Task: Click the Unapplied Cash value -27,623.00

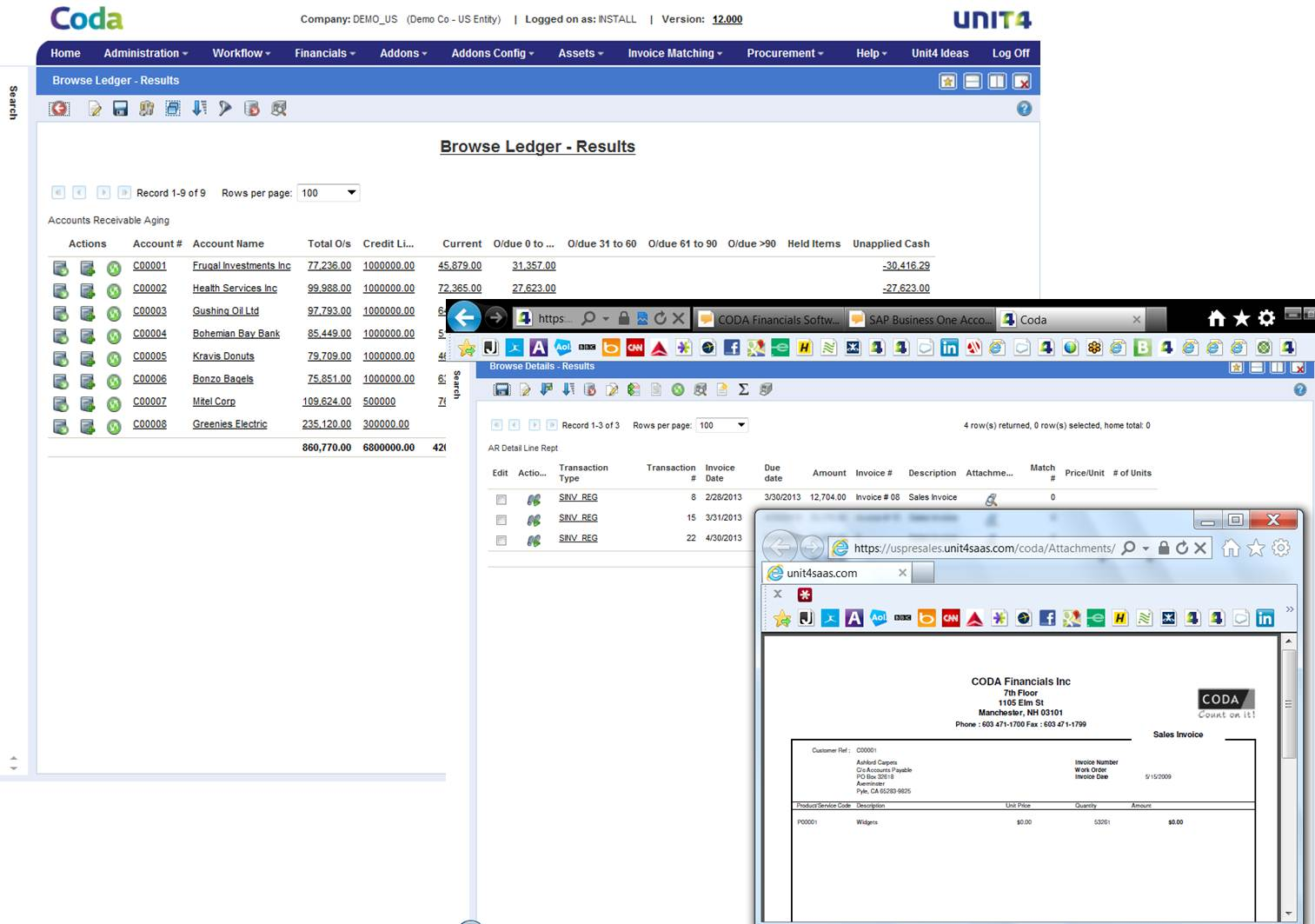Action: pyautogui.click(x=906, y=289)
